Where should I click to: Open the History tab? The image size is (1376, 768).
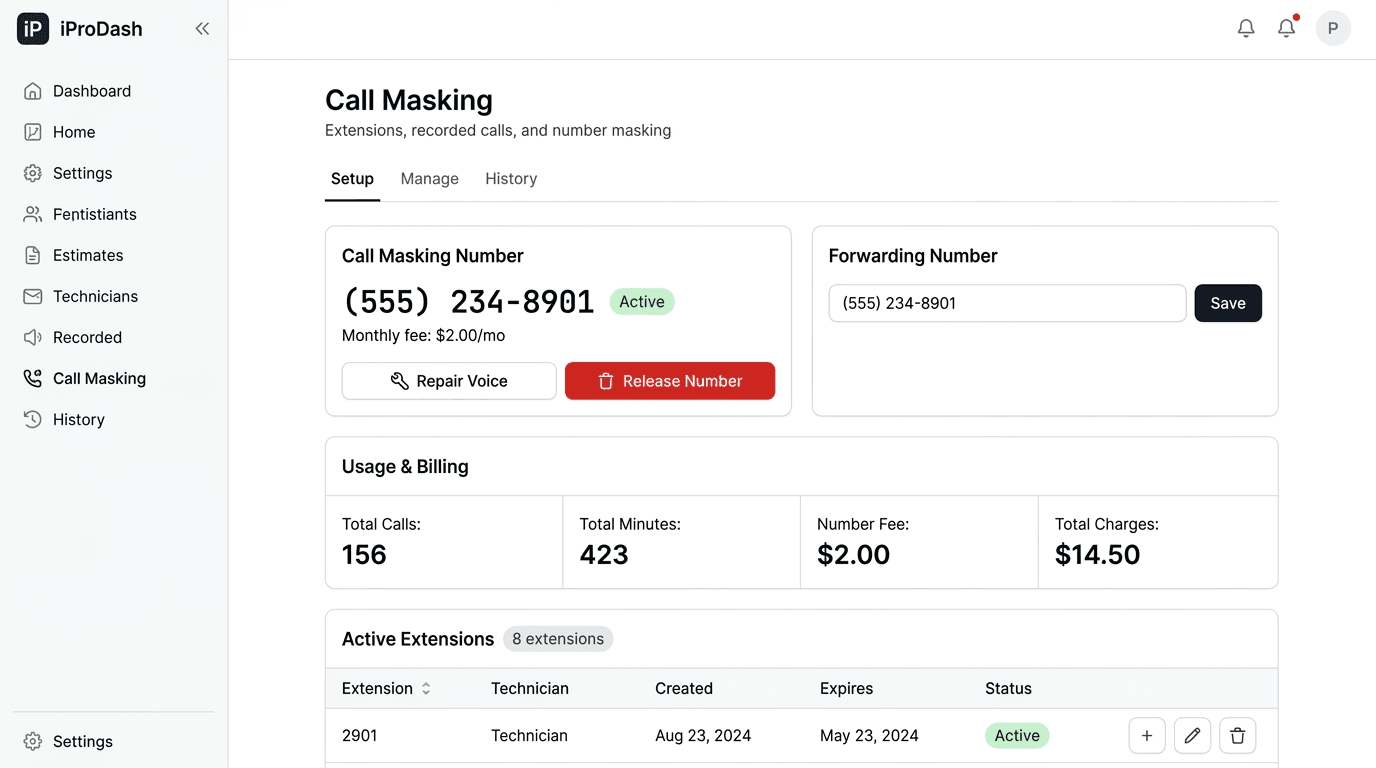[x=510, y=178]
